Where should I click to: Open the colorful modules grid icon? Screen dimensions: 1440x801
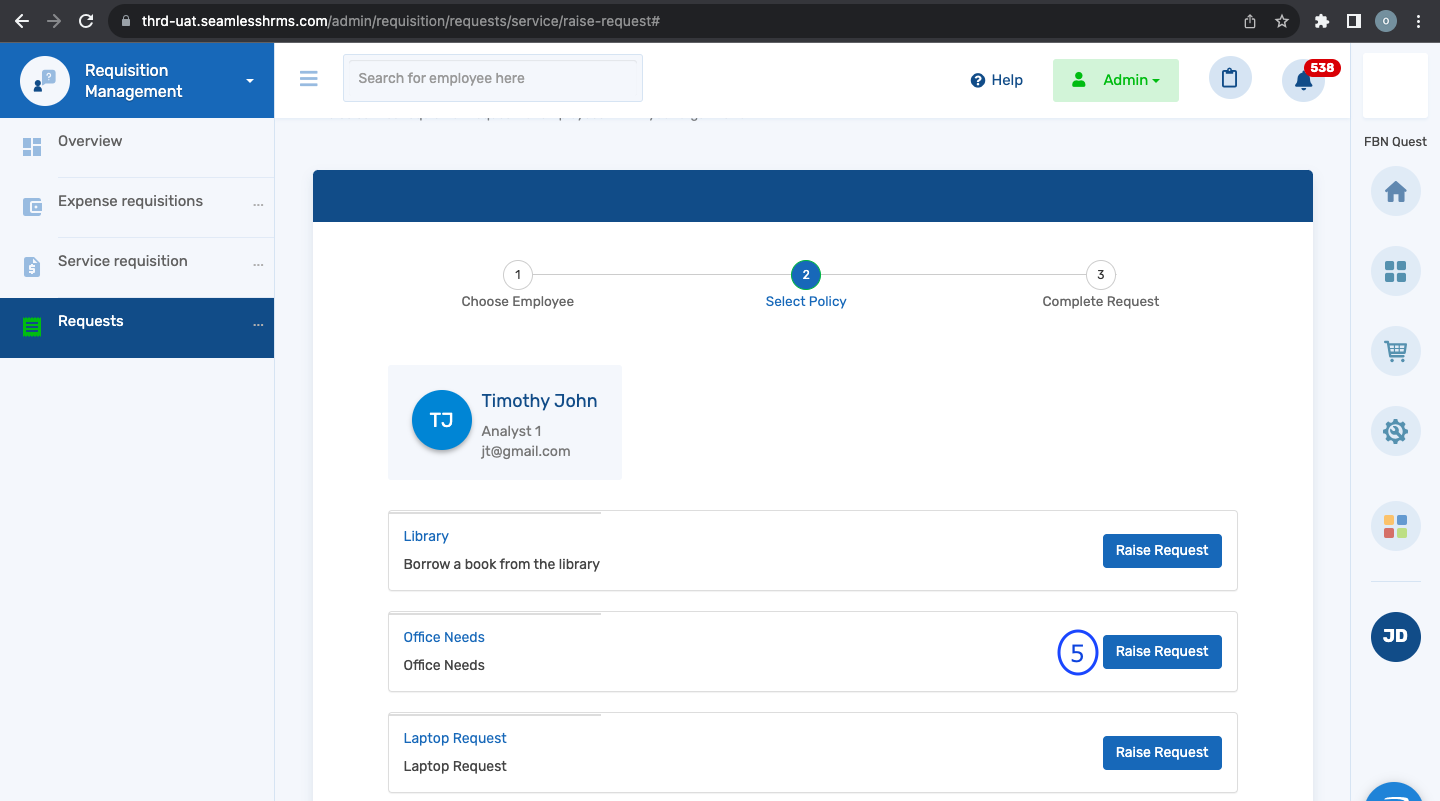(1395, 525)
